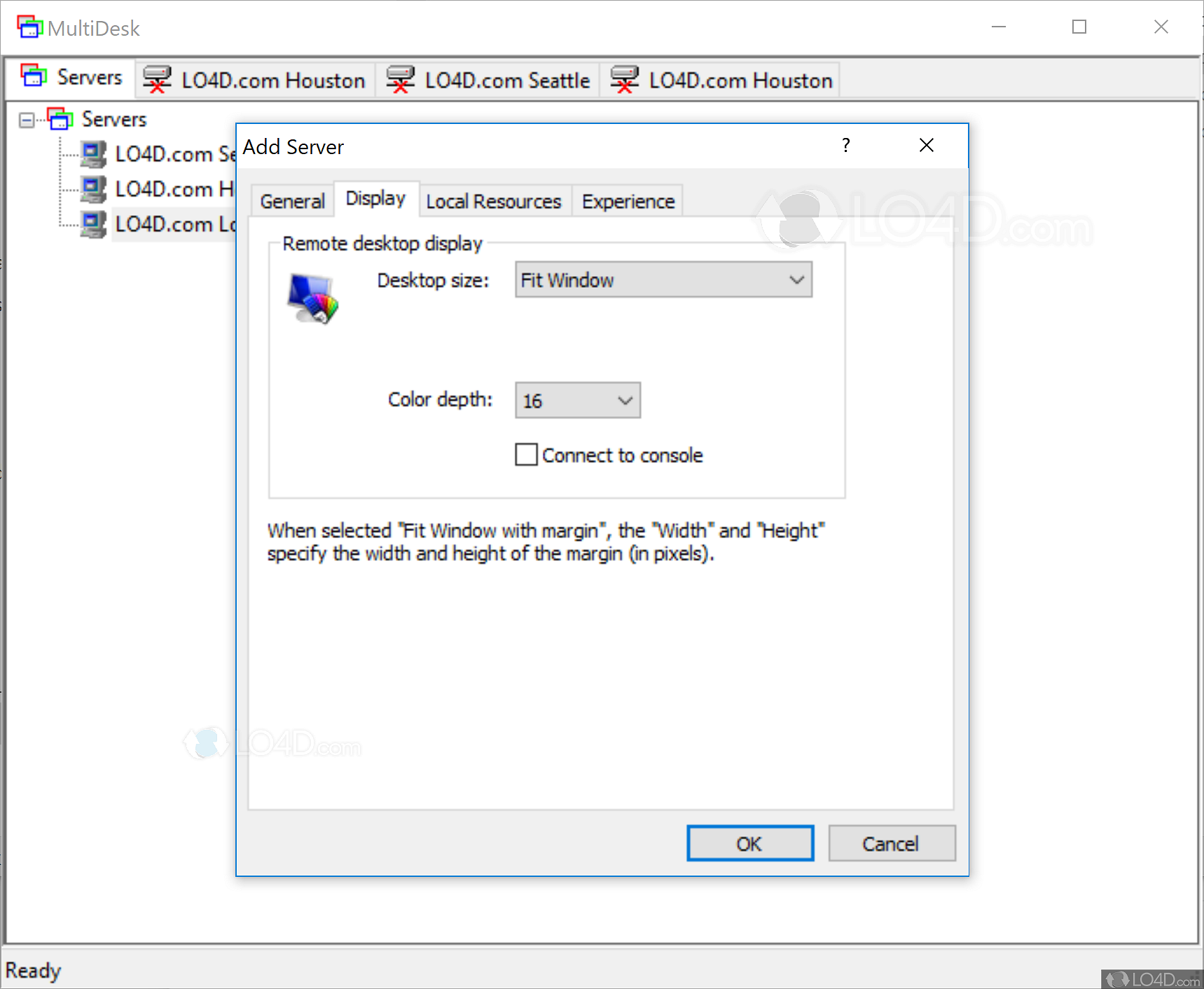Screen dimensions: 1204x989
Task: Click the LO4D.com Seattle server icon in the toolbar
Action: coord(400,79)
